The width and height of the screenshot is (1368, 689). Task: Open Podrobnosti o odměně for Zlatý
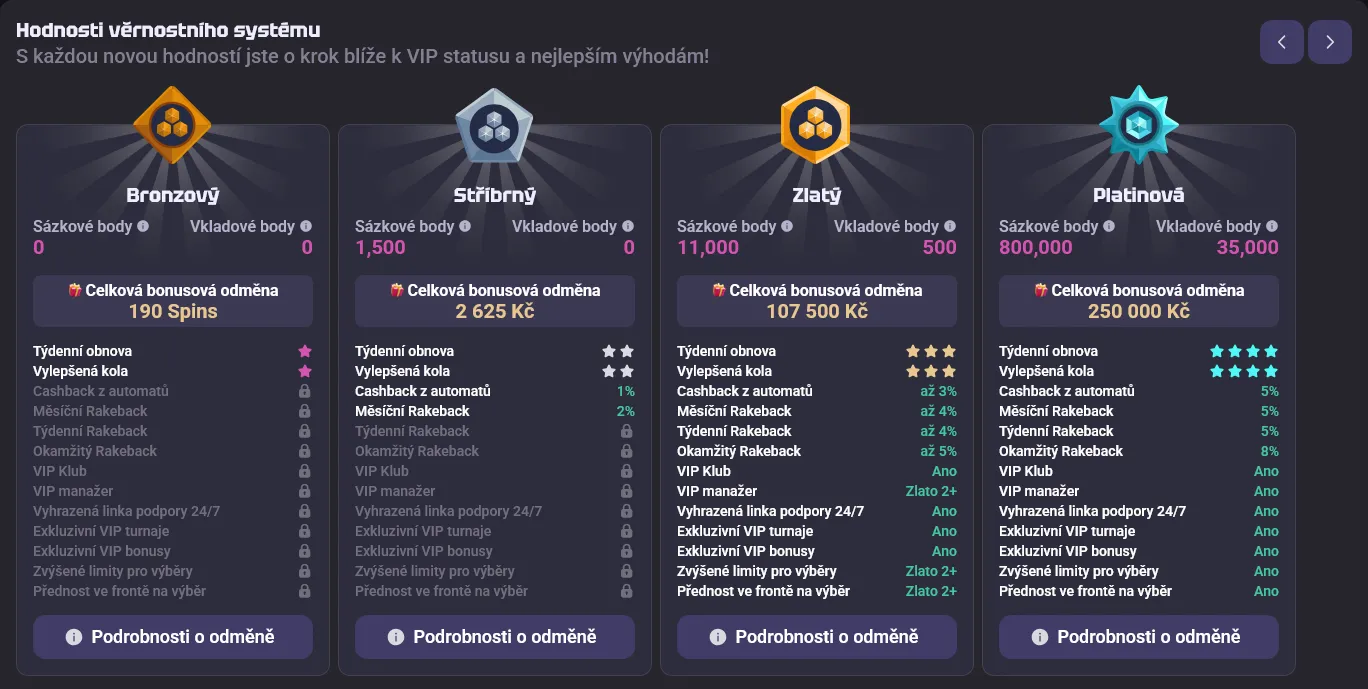pos(817,637)
